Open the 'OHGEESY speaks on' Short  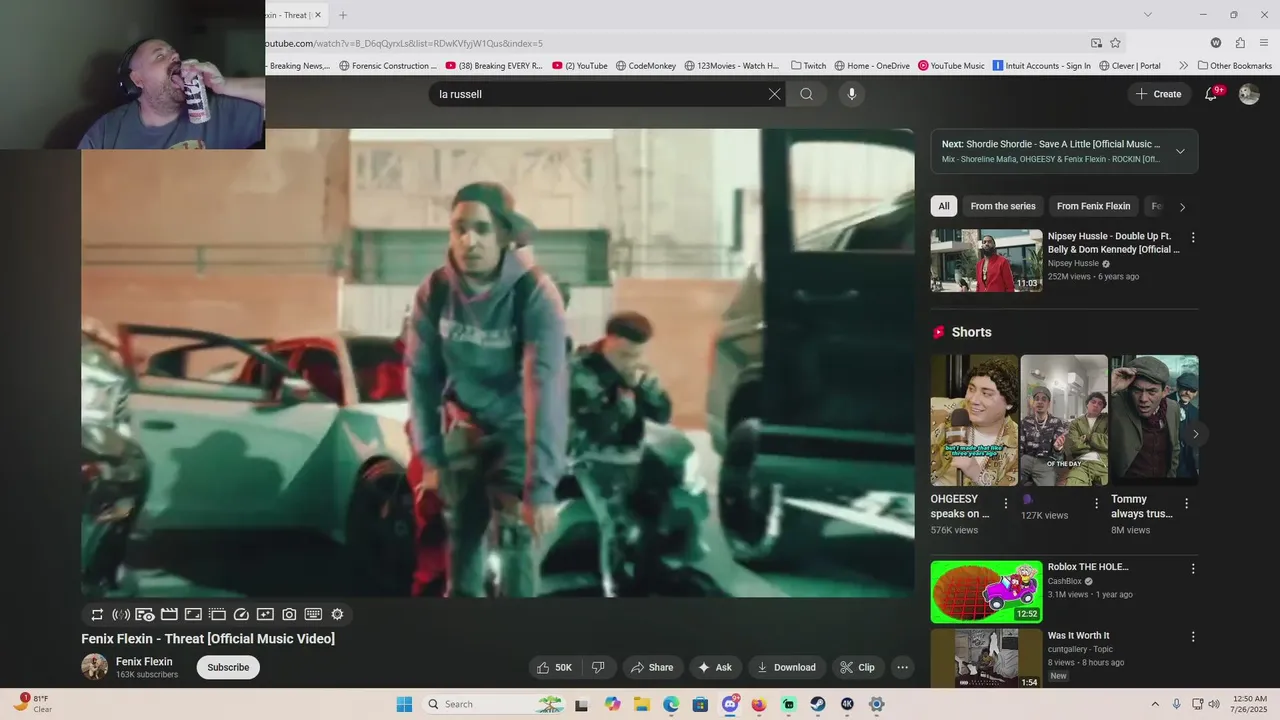[974, 420]
